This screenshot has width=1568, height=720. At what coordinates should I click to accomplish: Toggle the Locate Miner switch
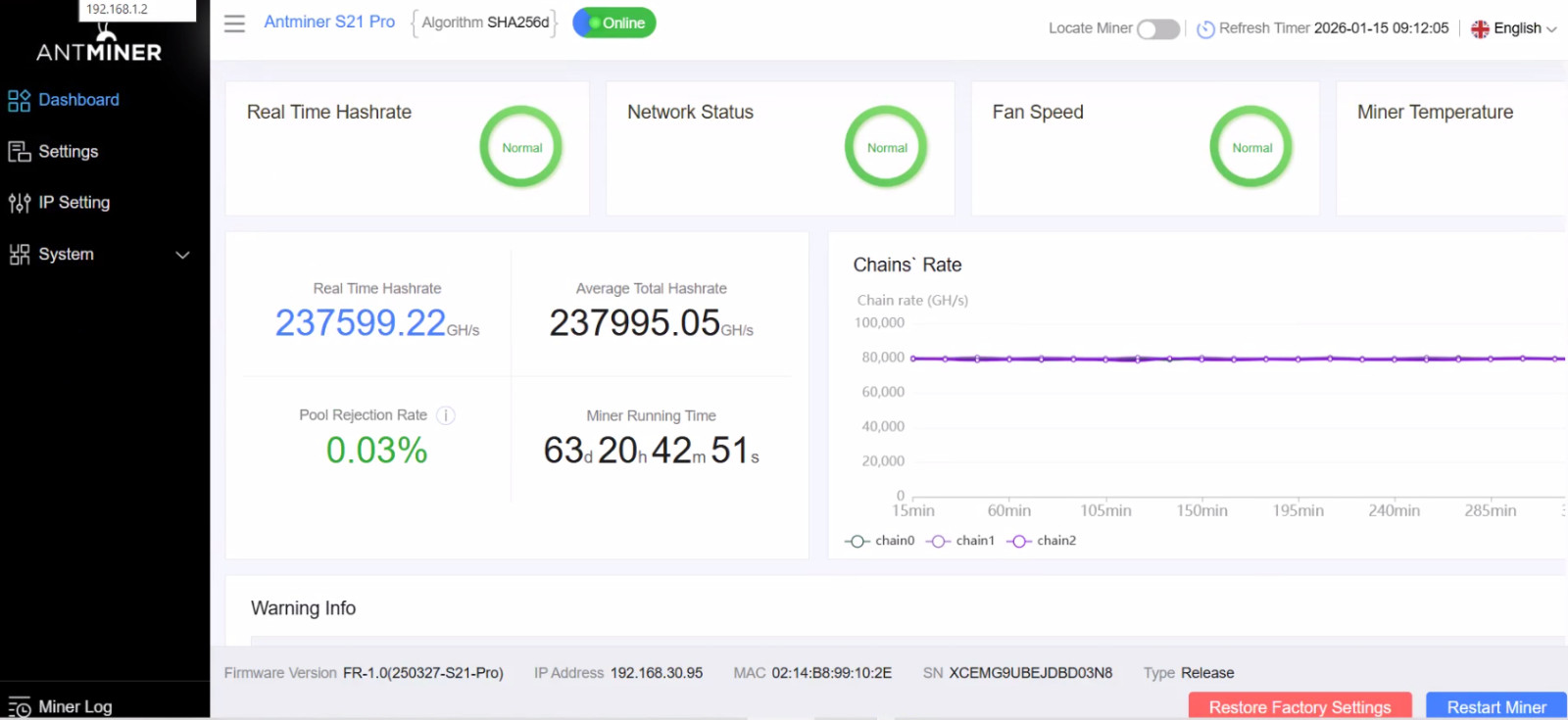click(x=1158, y=29)
